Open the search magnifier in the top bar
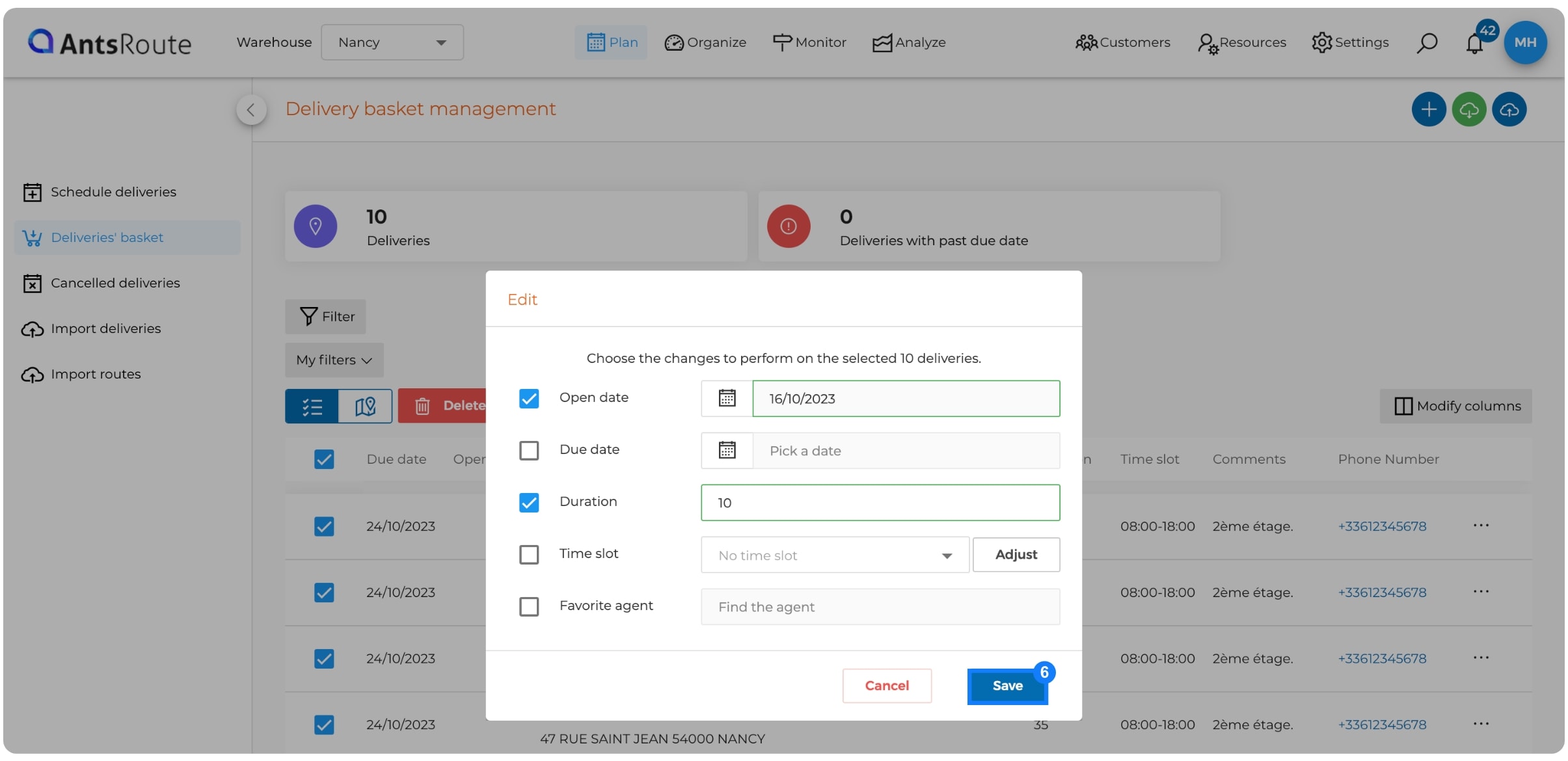The image size is (1568, 761). click(1426, 42)
